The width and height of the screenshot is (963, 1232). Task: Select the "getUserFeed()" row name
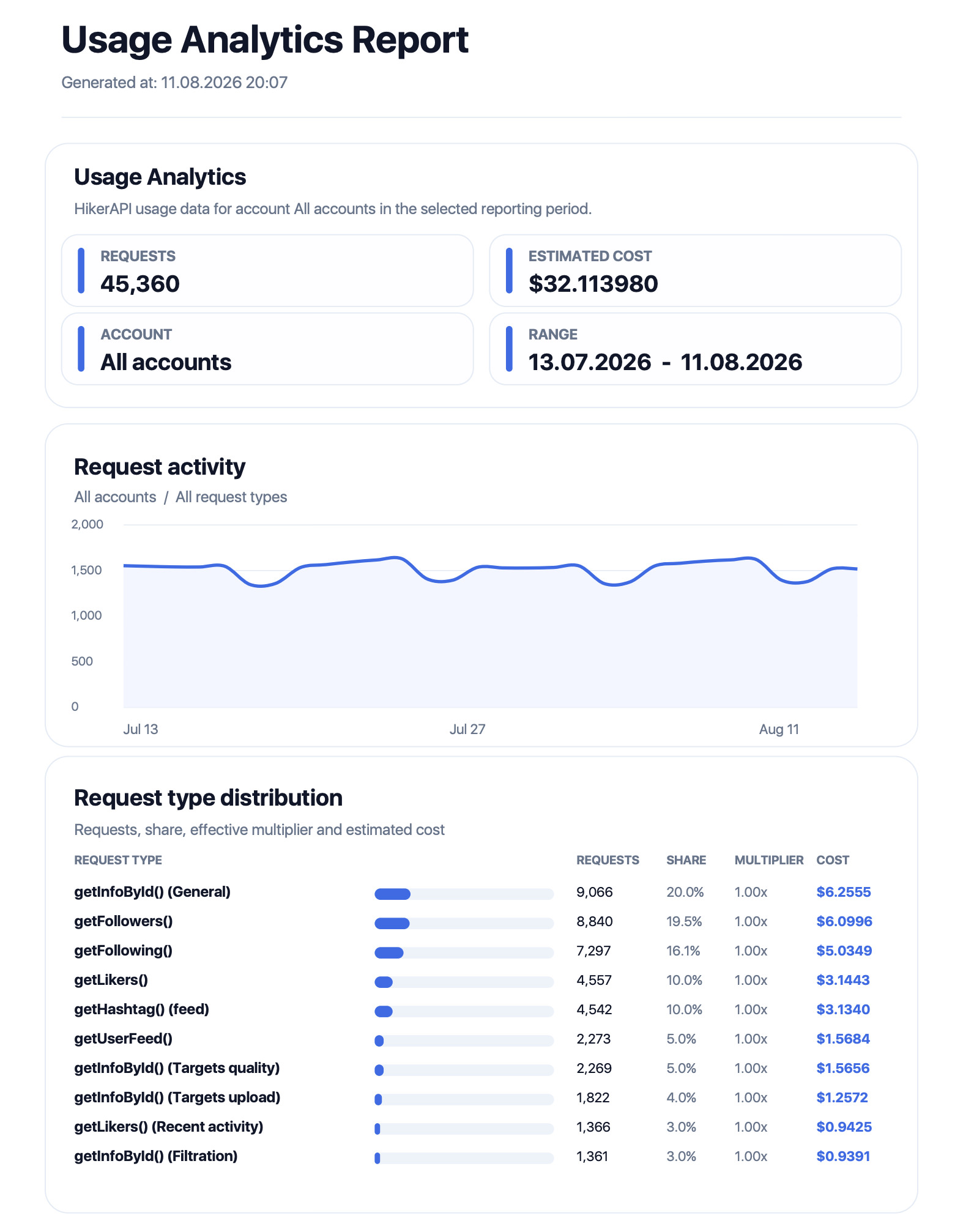[123, 1039]
